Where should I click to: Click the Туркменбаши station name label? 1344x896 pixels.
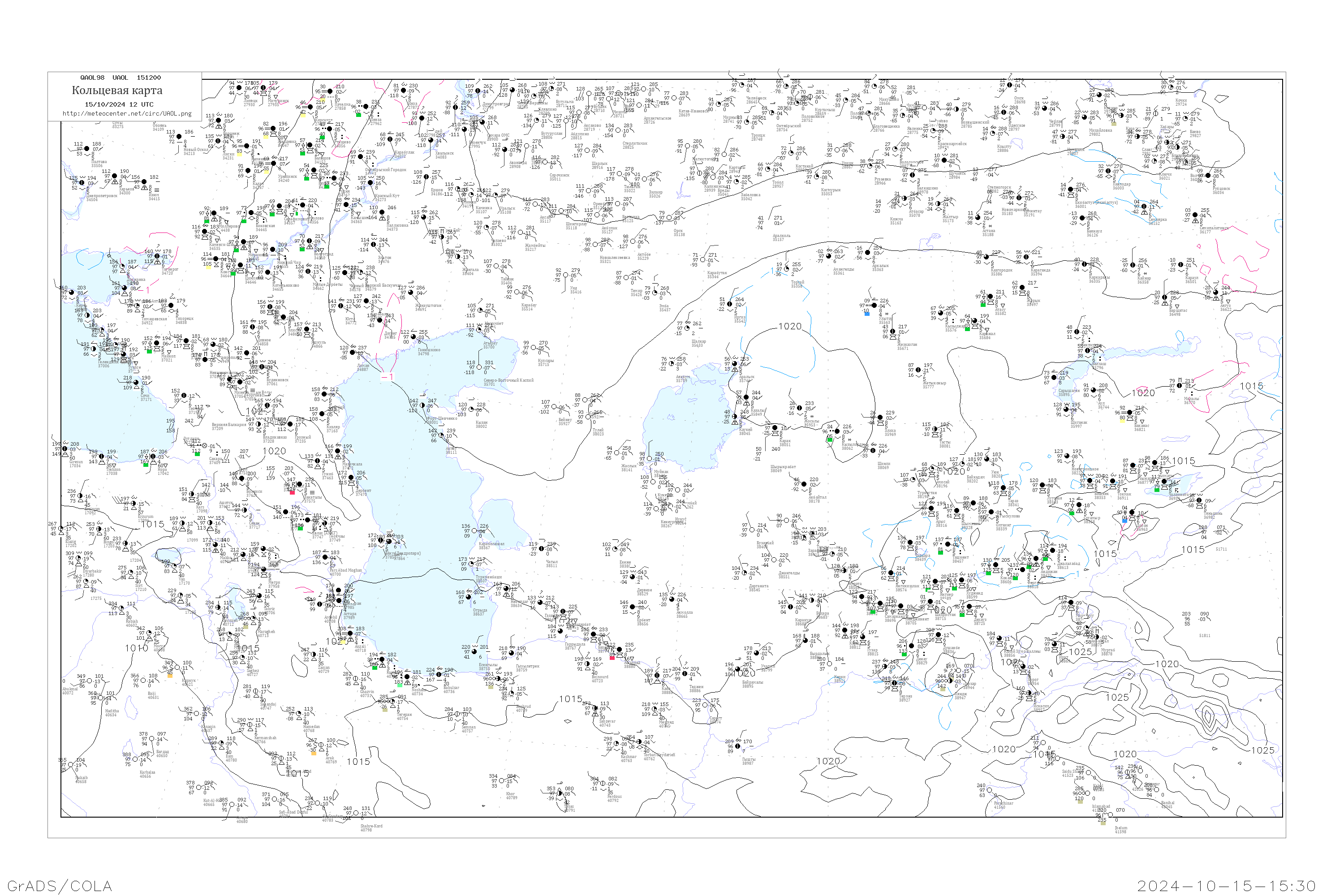489,577
